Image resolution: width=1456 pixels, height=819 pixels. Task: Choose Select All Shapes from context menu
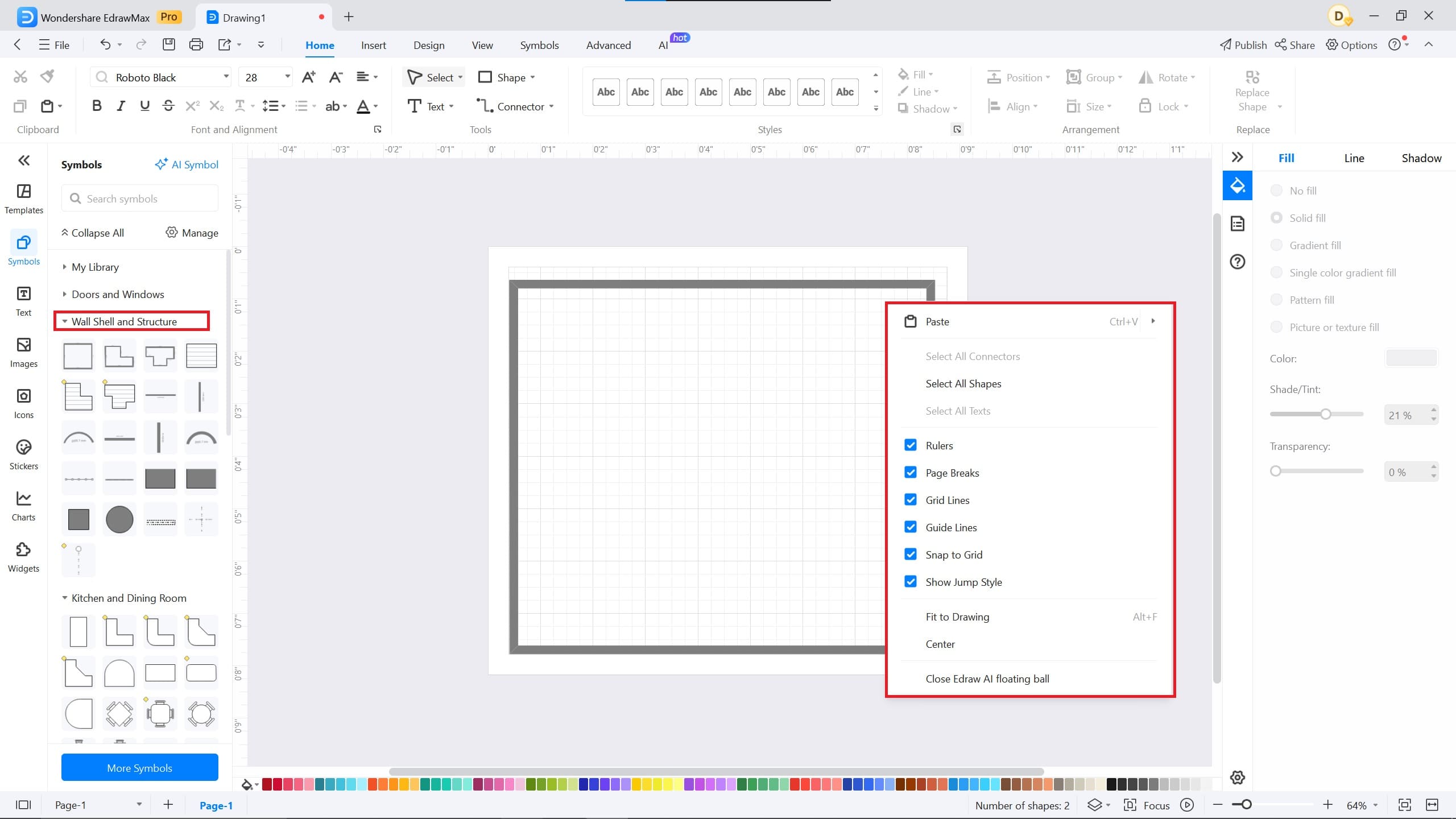coord(963,383)
